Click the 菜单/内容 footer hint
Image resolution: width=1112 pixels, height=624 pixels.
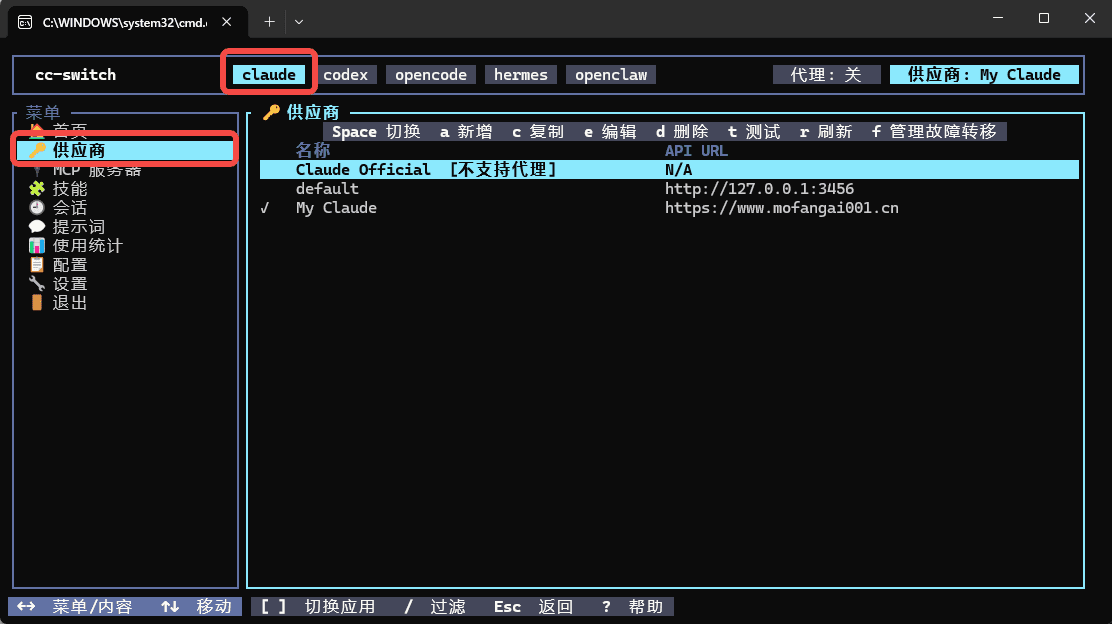pyautogui.click(x=74, y=606)
